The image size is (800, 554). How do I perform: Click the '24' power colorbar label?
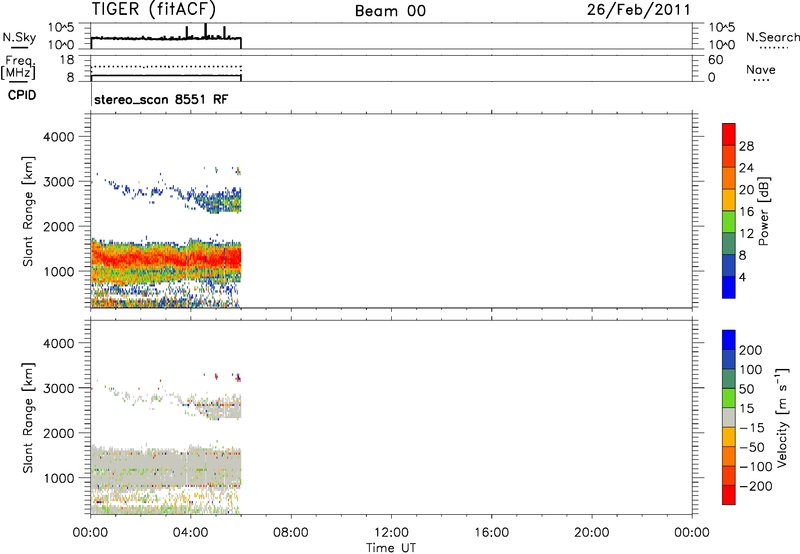pos(746,168)
